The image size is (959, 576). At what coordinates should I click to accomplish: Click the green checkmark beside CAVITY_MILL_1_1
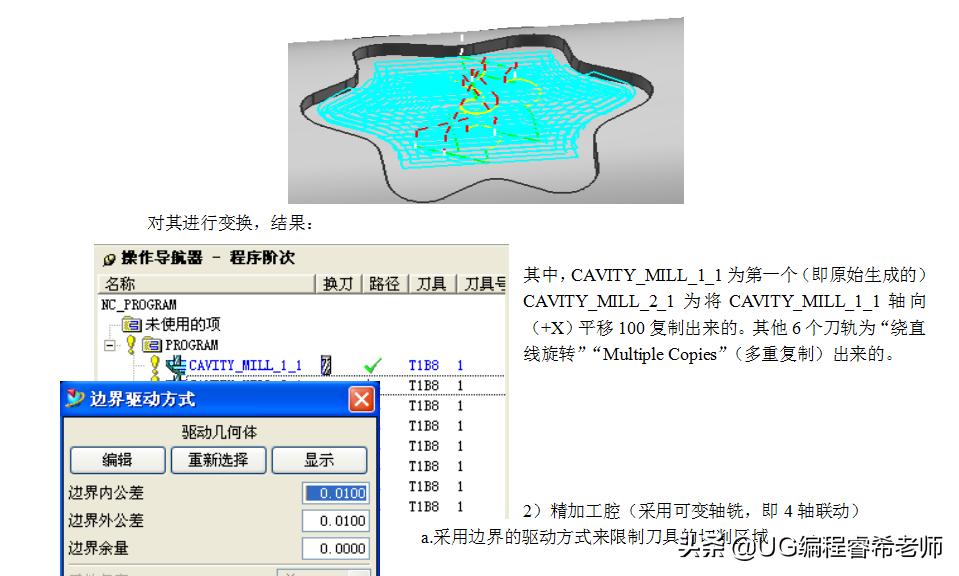[371, 365]
